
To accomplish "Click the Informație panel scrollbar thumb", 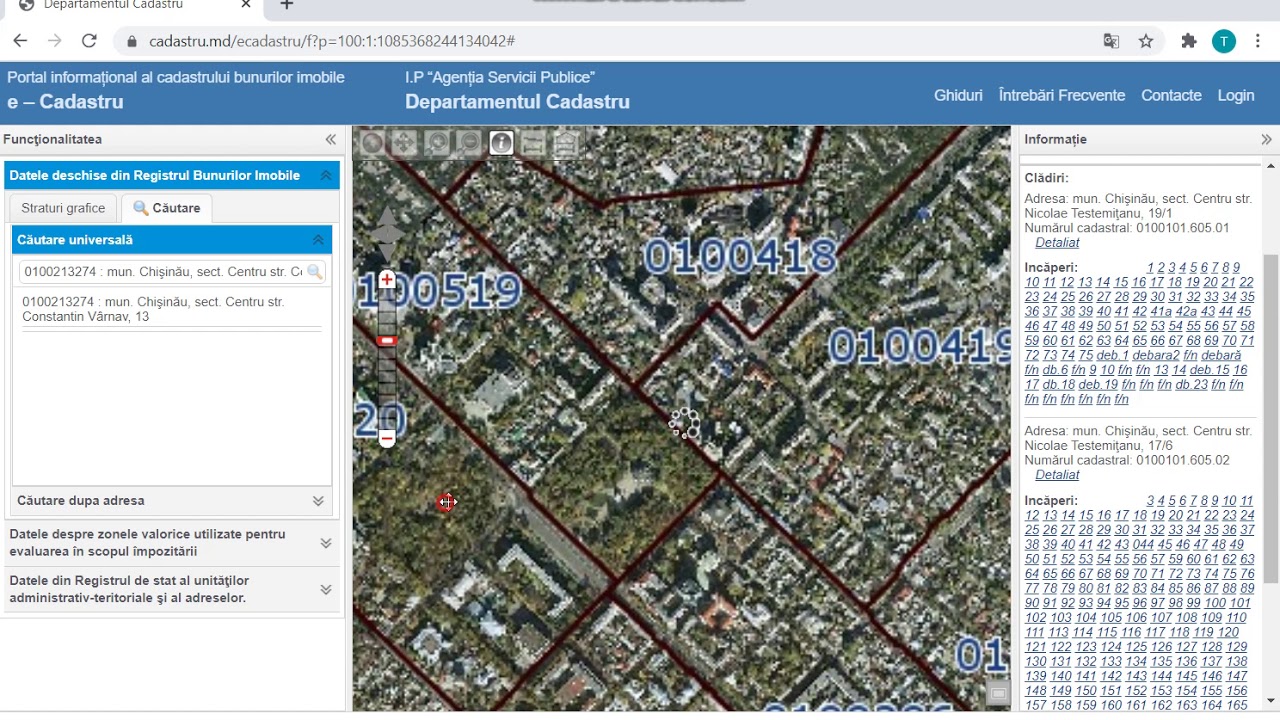I will pos(1271,418).
